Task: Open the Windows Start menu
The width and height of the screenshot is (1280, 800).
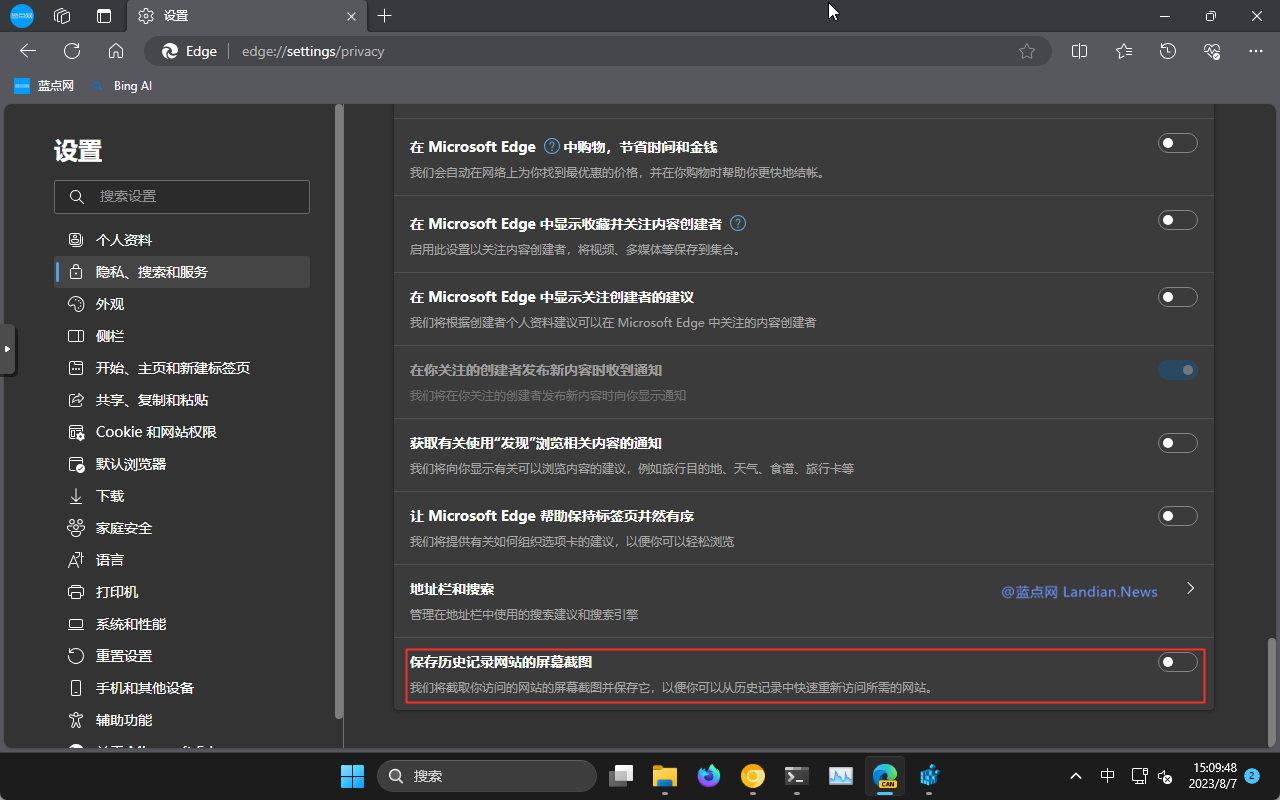Action: pos(352,775)
